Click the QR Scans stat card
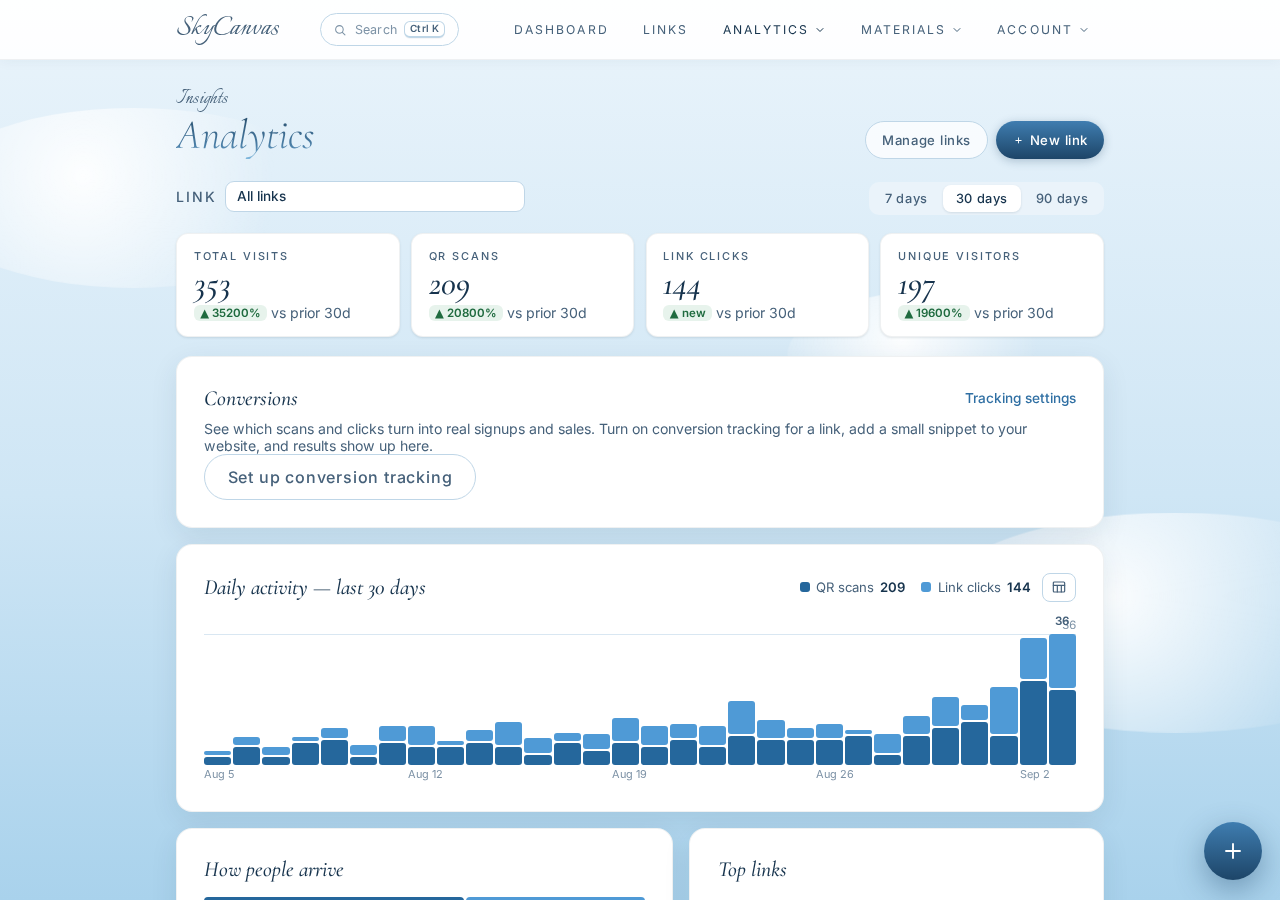Screen dimensions: 1280x900 [522, 285]
